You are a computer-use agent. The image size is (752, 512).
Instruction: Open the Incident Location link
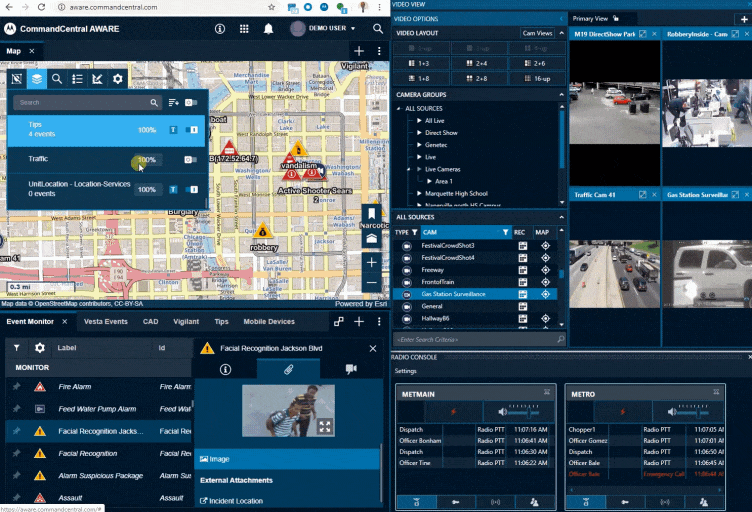point(235,500)
